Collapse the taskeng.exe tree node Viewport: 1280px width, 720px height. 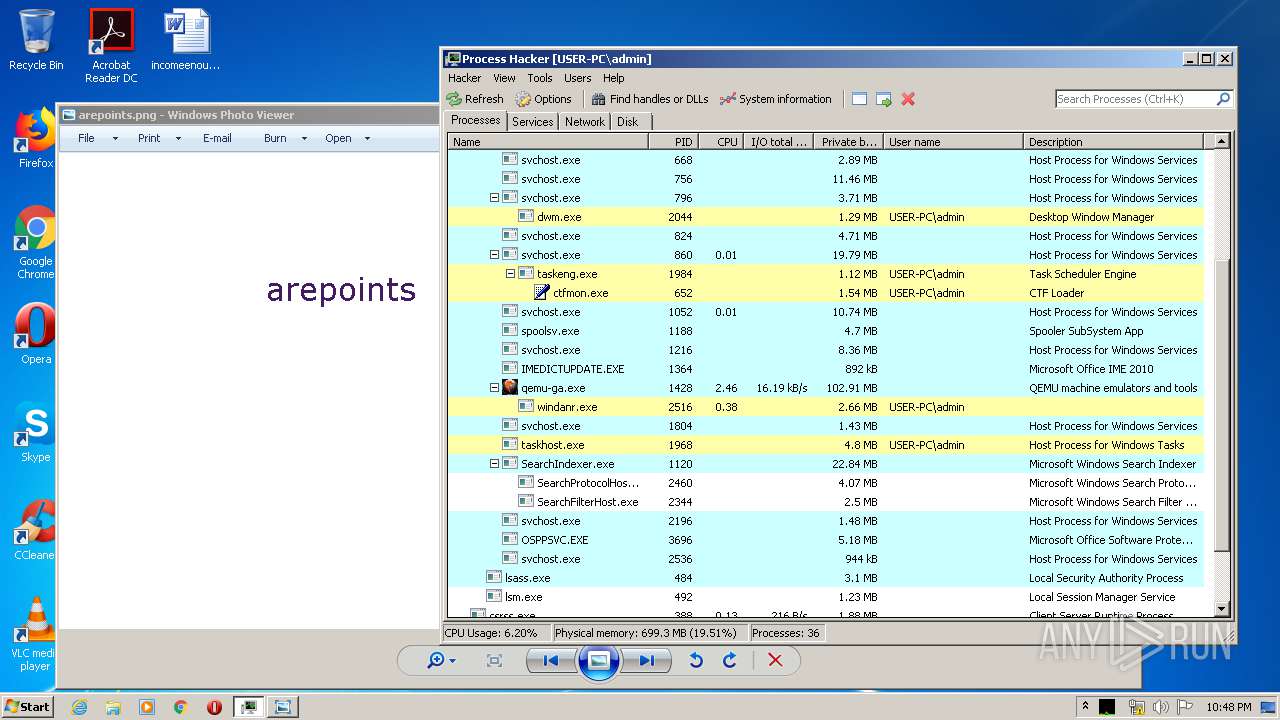point(510,274)
